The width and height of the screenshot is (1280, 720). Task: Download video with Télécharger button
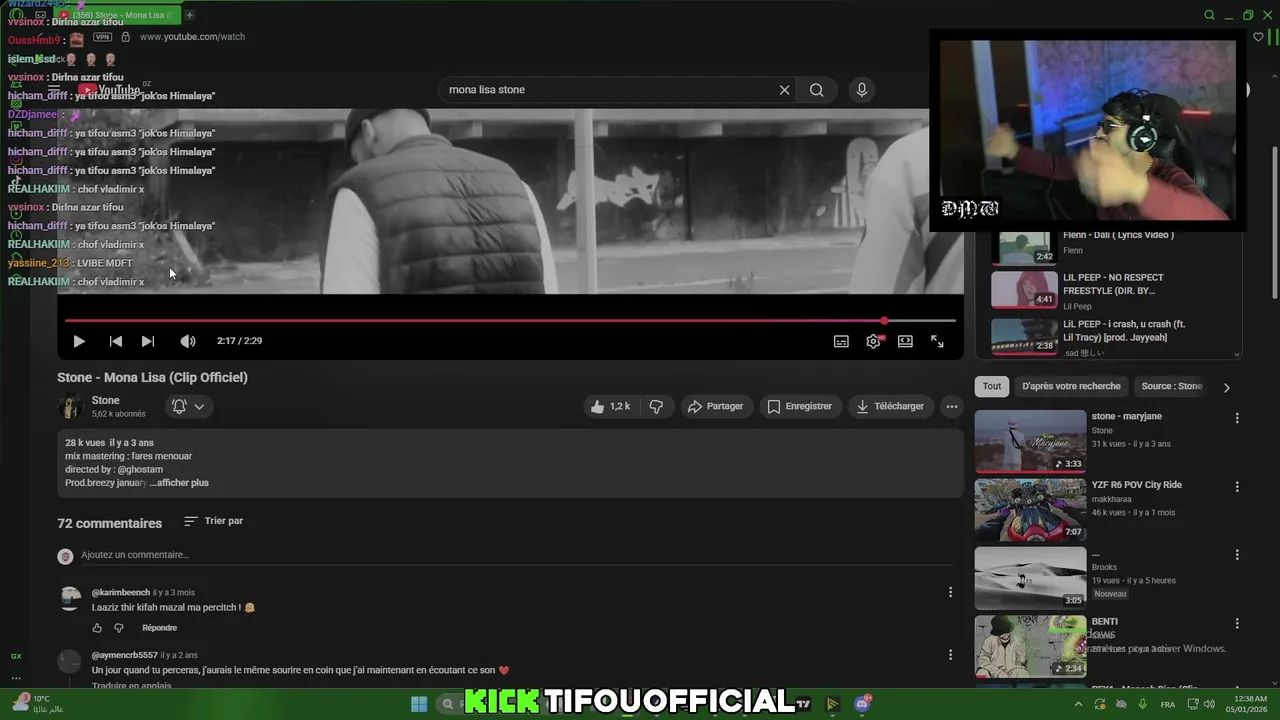click(890, 406)
